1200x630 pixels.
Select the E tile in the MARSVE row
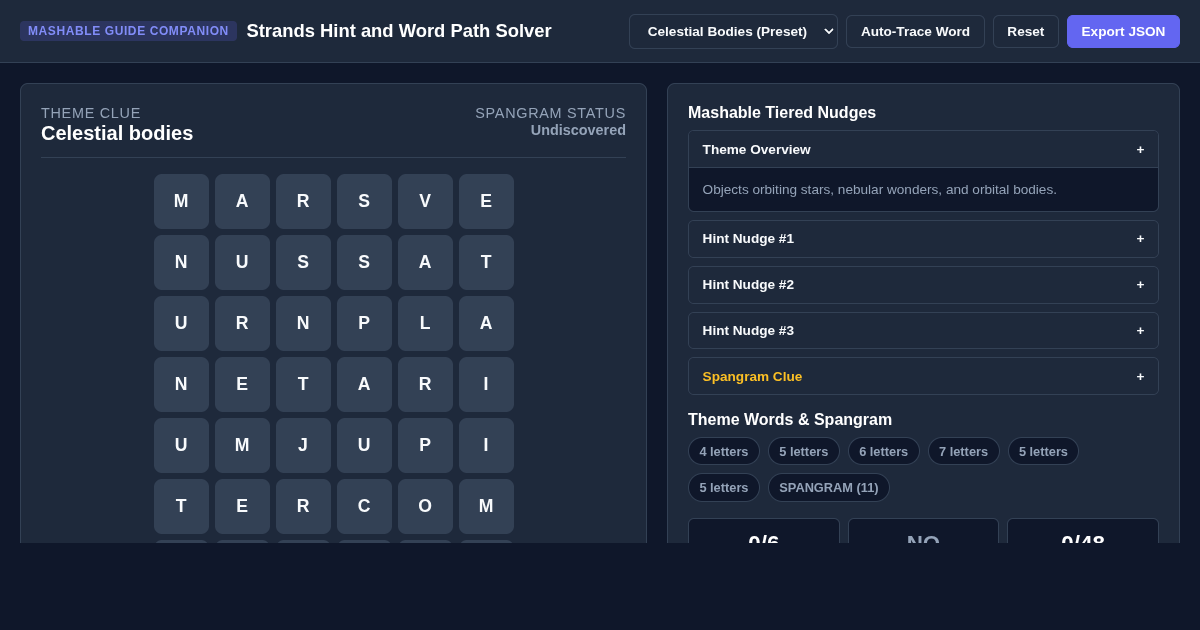point(486,201)
